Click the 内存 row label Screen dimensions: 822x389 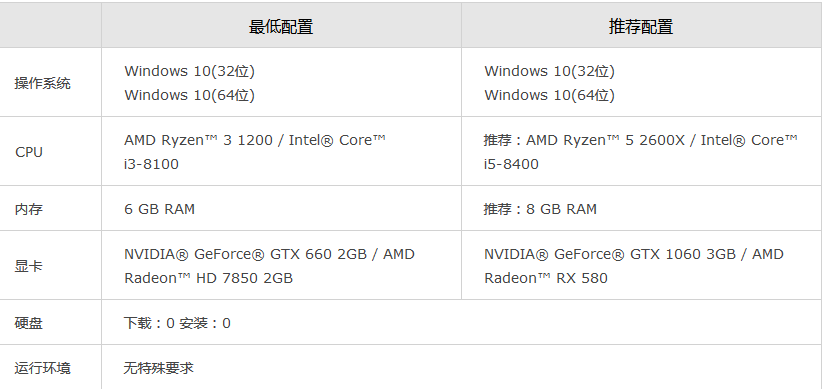coord(29,209)
